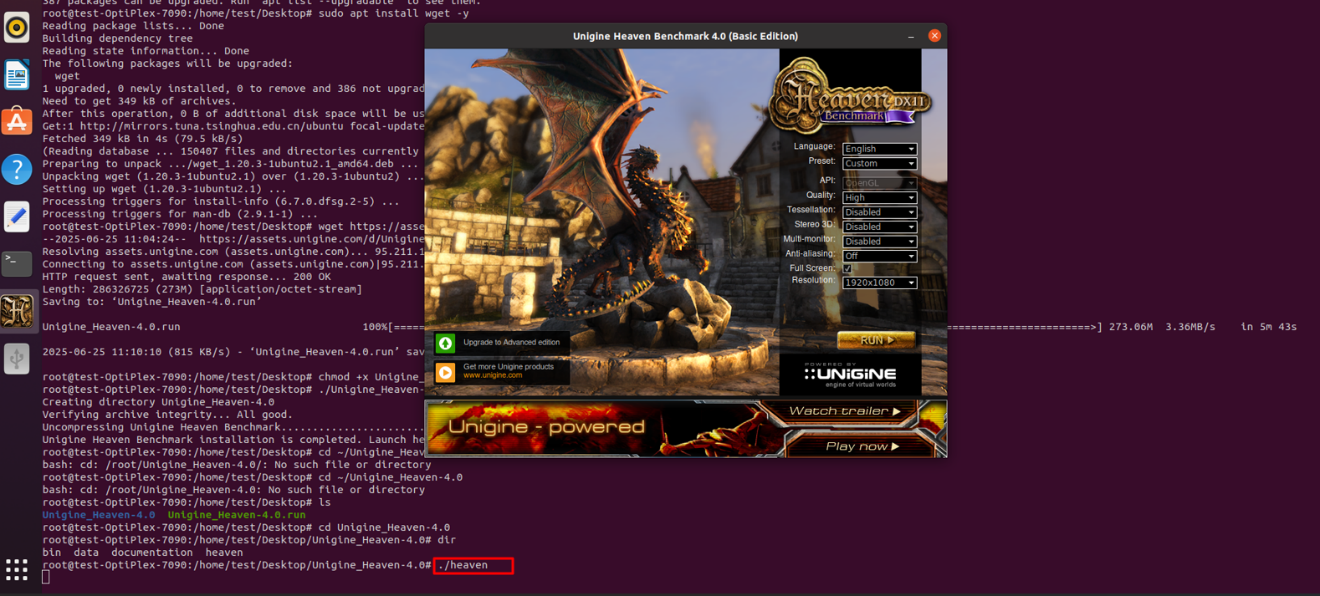This screenshot has width=1320, height=596.
Task: Toggle Tessellation to enabled
Action: [x=879, y=211]
